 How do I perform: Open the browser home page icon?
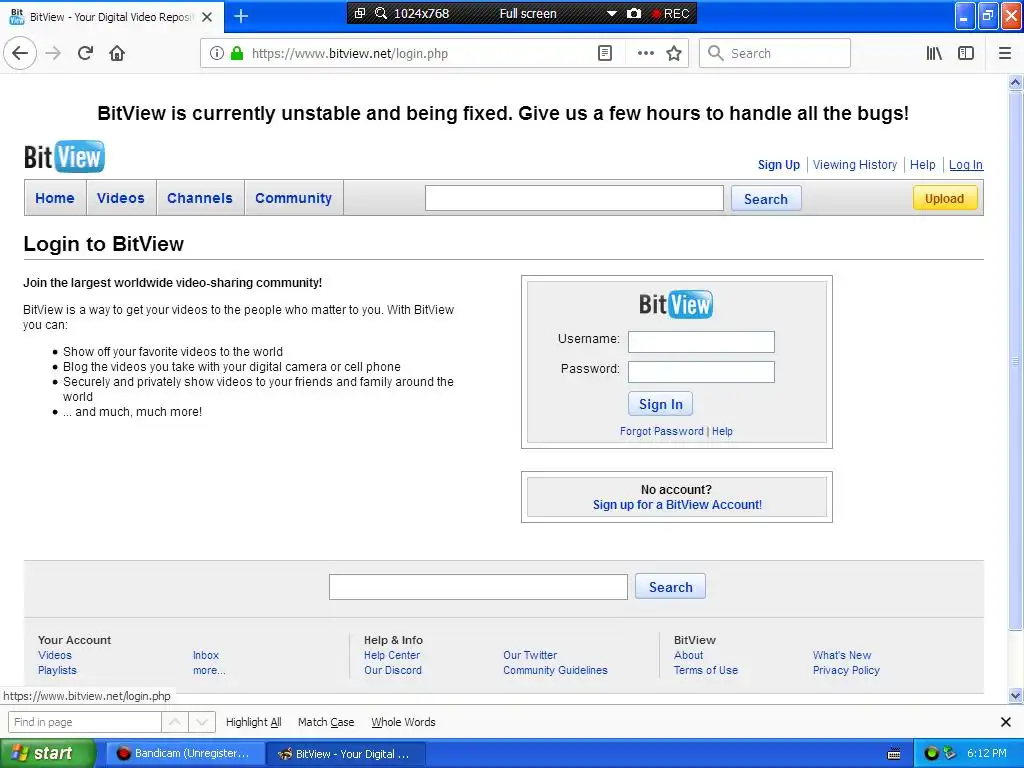tap(117, 54)
